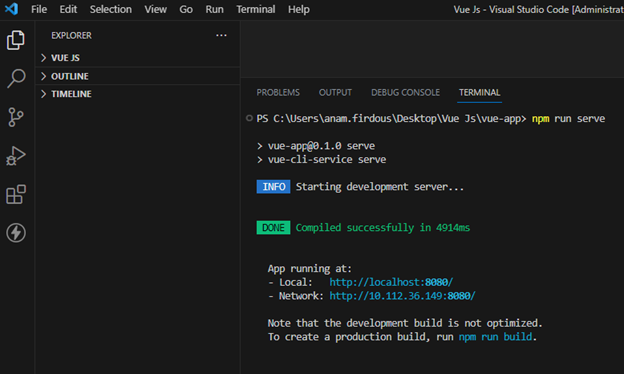Screen dimensions: 624x374
Task: Switch to the PROBLEMS tab
Action: (x=278, y=92)
